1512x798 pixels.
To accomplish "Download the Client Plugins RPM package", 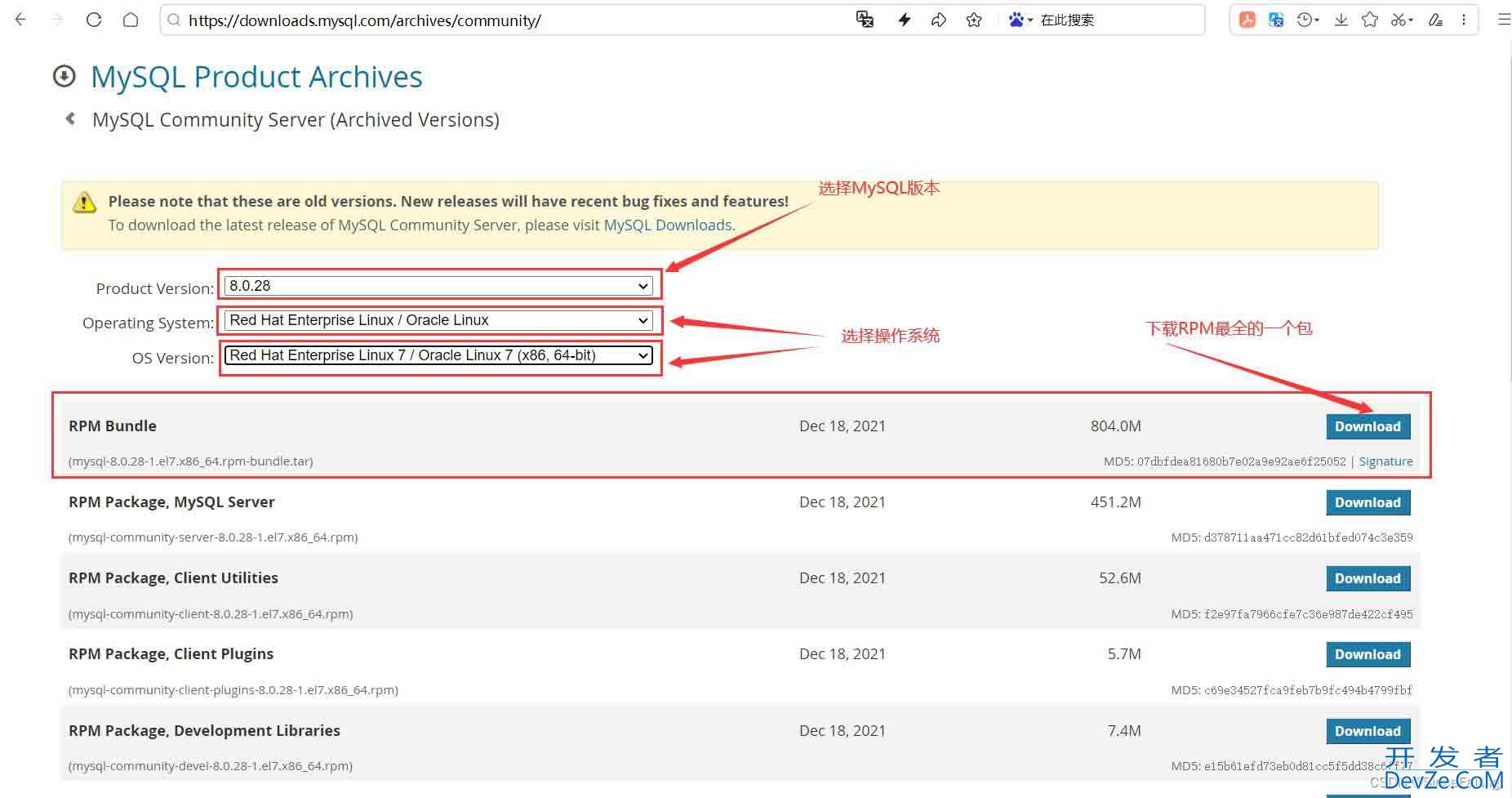I will coord(1367,654).
